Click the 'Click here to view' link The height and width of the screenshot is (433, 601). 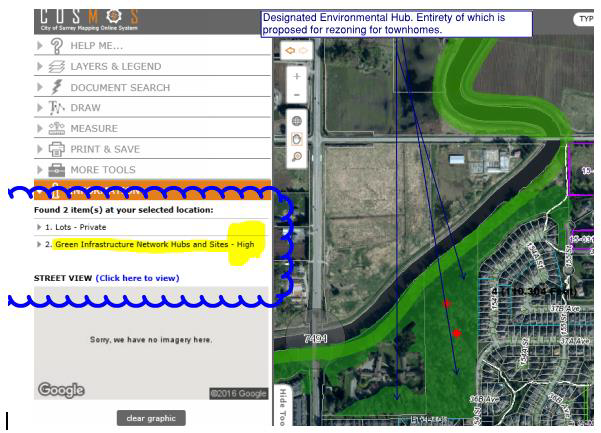pos(137,278)
